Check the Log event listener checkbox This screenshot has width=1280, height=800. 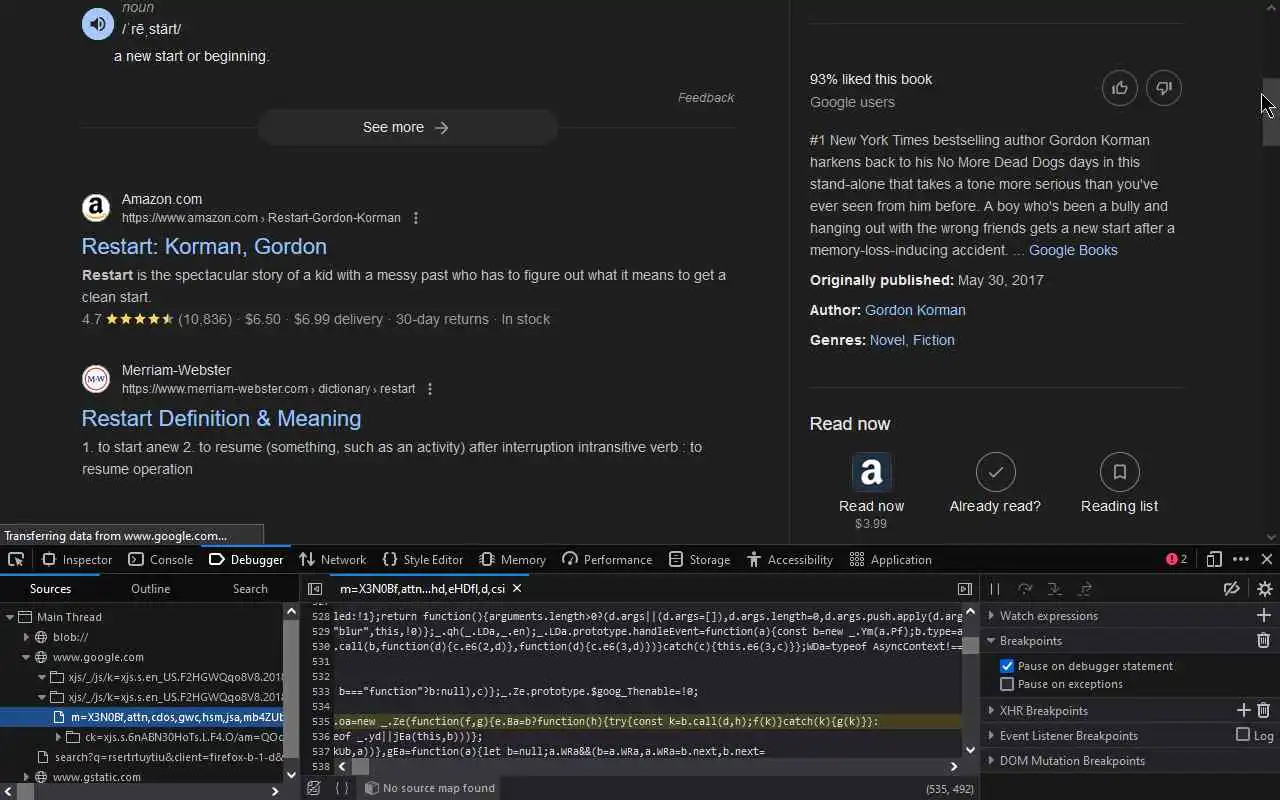tap(1243, 735)
